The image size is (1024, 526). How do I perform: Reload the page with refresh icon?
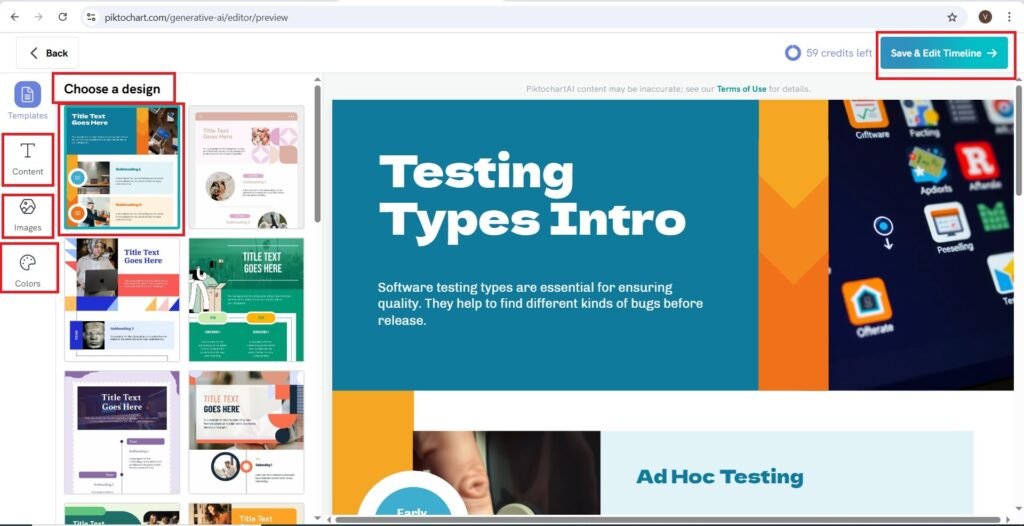click(x=63, y=17)
